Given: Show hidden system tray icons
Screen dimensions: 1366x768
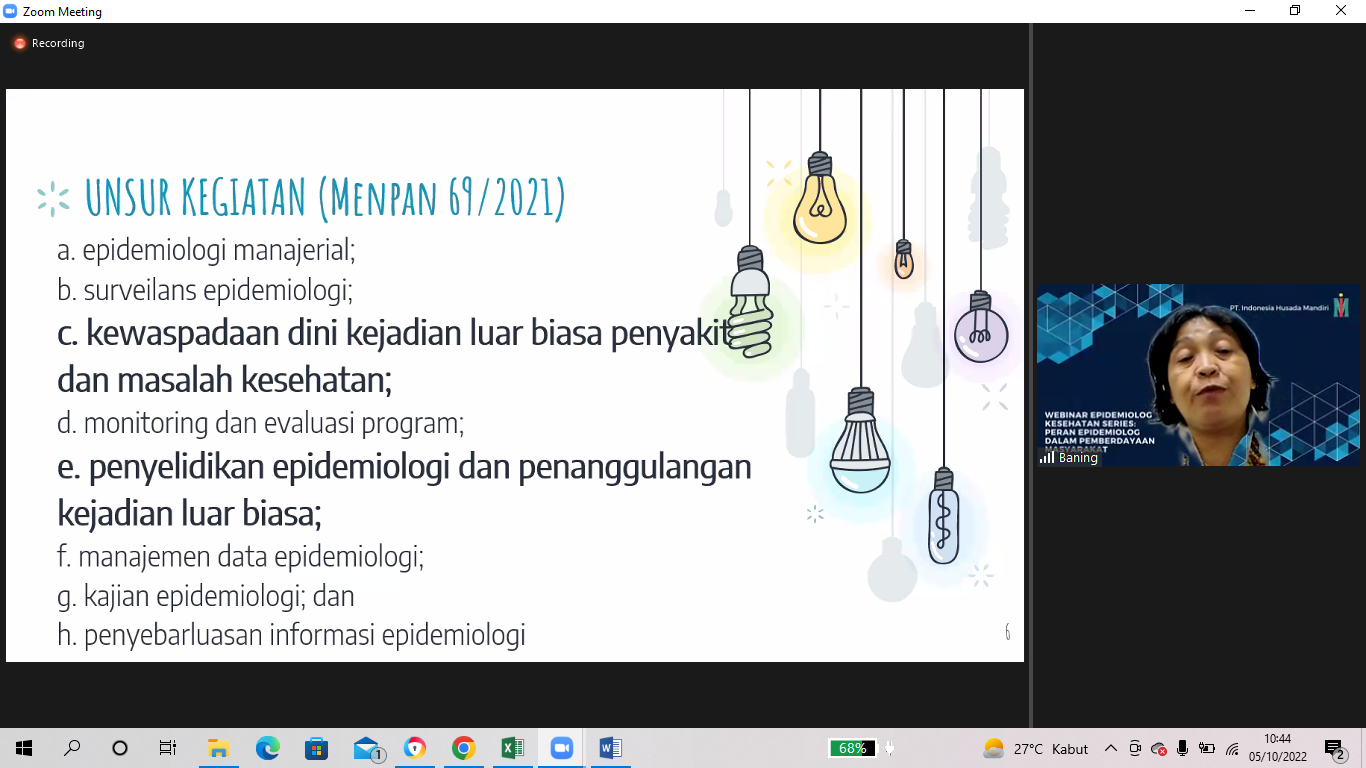Looking at the screenshot, I should click(1111, 748).
